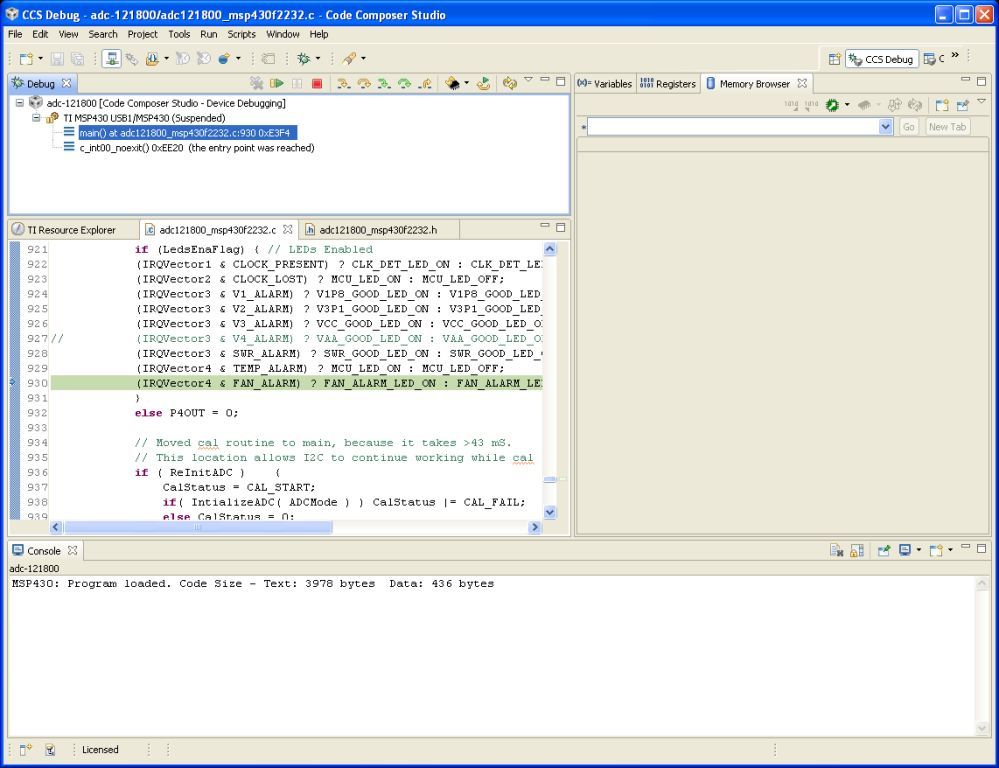Click the green Resume button in Debug view
Viewport: 999px width, 768px height.
click(277, 84)
